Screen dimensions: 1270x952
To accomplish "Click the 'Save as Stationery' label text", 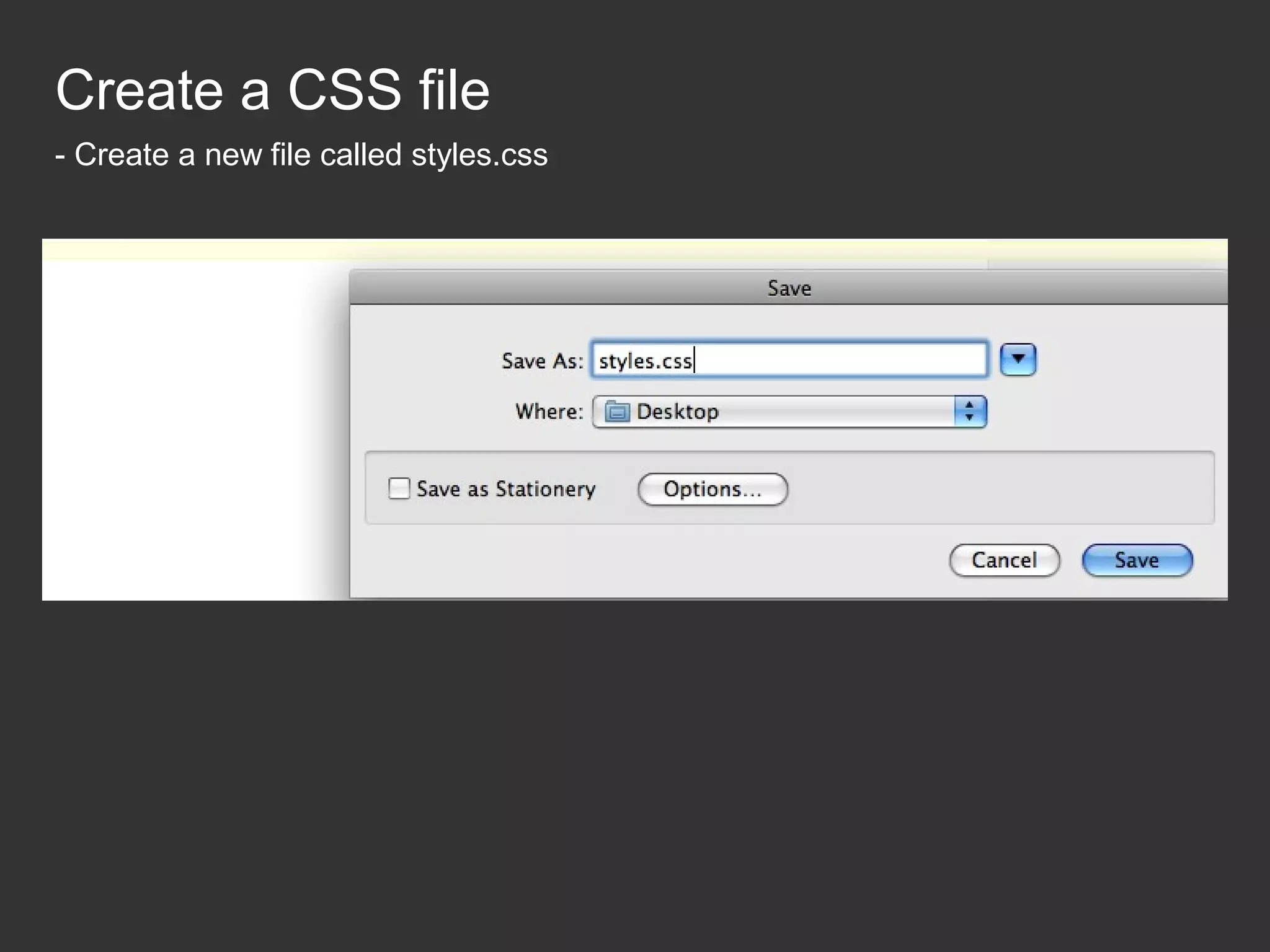I will [x=506, y=489].
